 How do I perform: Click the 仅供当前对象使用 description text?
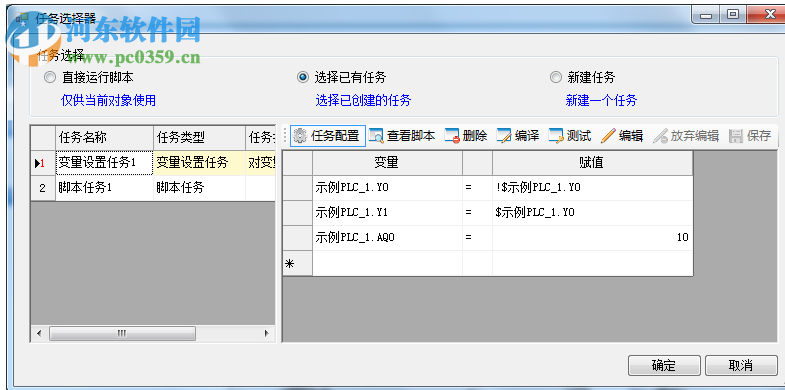coord(108,100)
